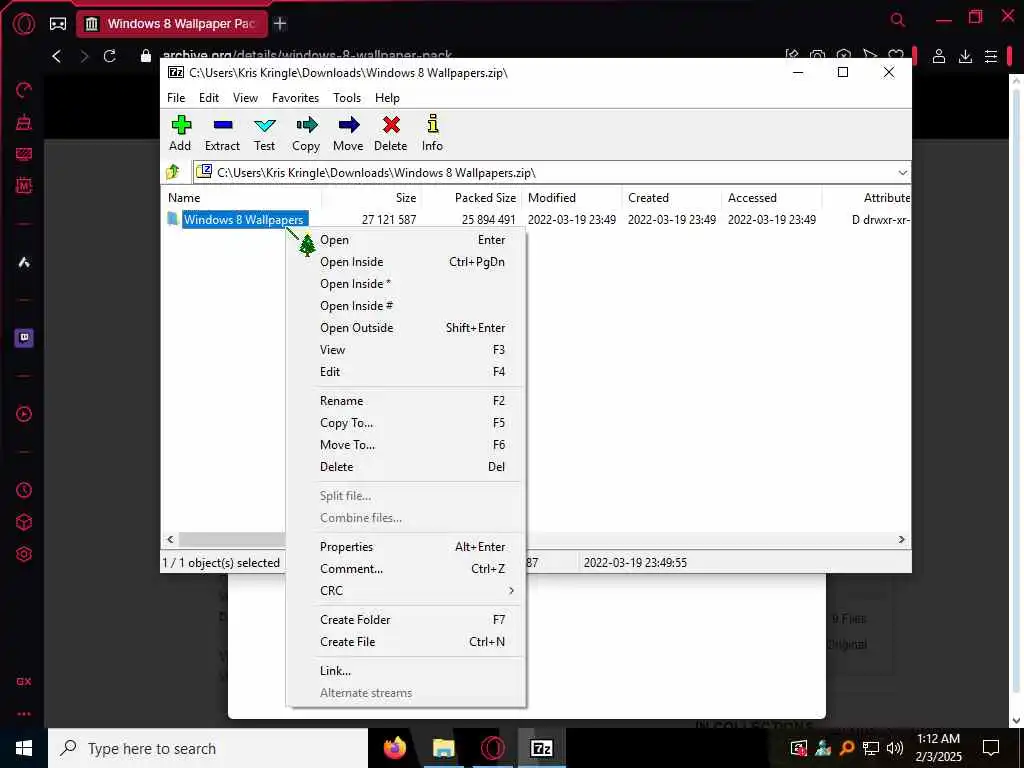Select Comment... in context menu
The height and width of the screenshot is (768, 1024).
pos(406,569)
